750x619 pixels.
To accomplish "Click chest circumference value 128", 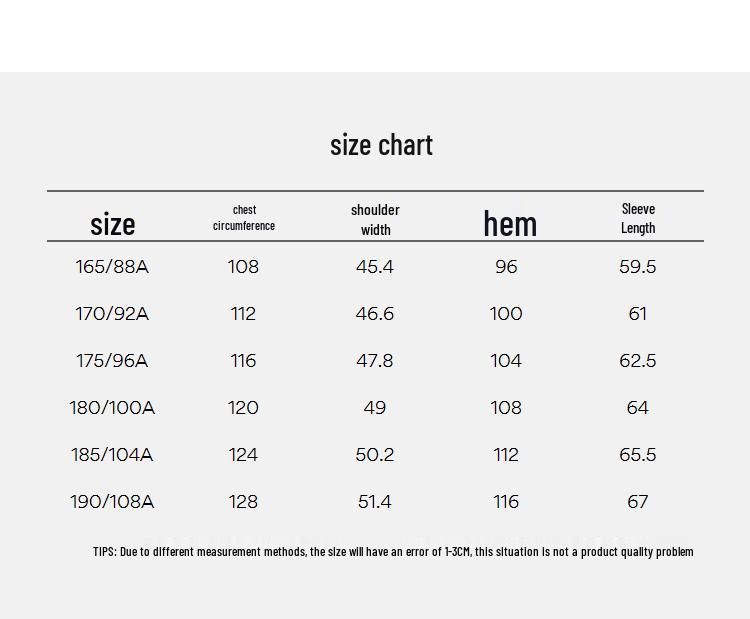I will click(243, 502).
